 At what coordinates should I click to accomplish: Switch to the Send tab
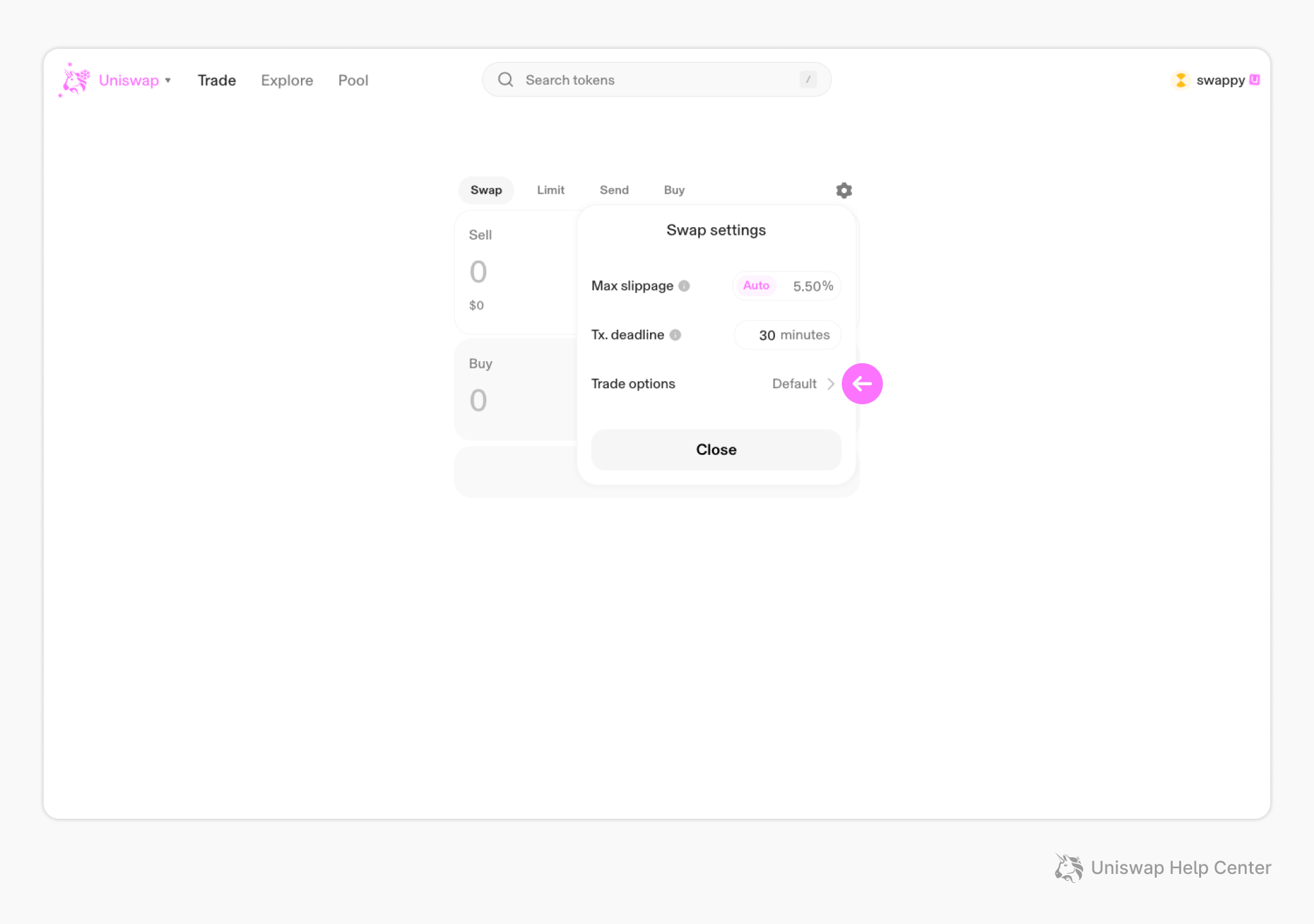614,190
